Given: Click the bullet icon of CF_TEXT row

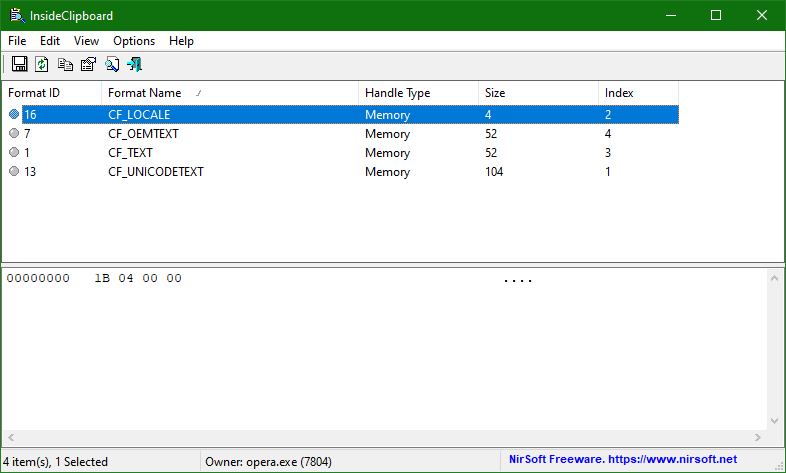Looking at the screenshot, I should click(14, 152).
